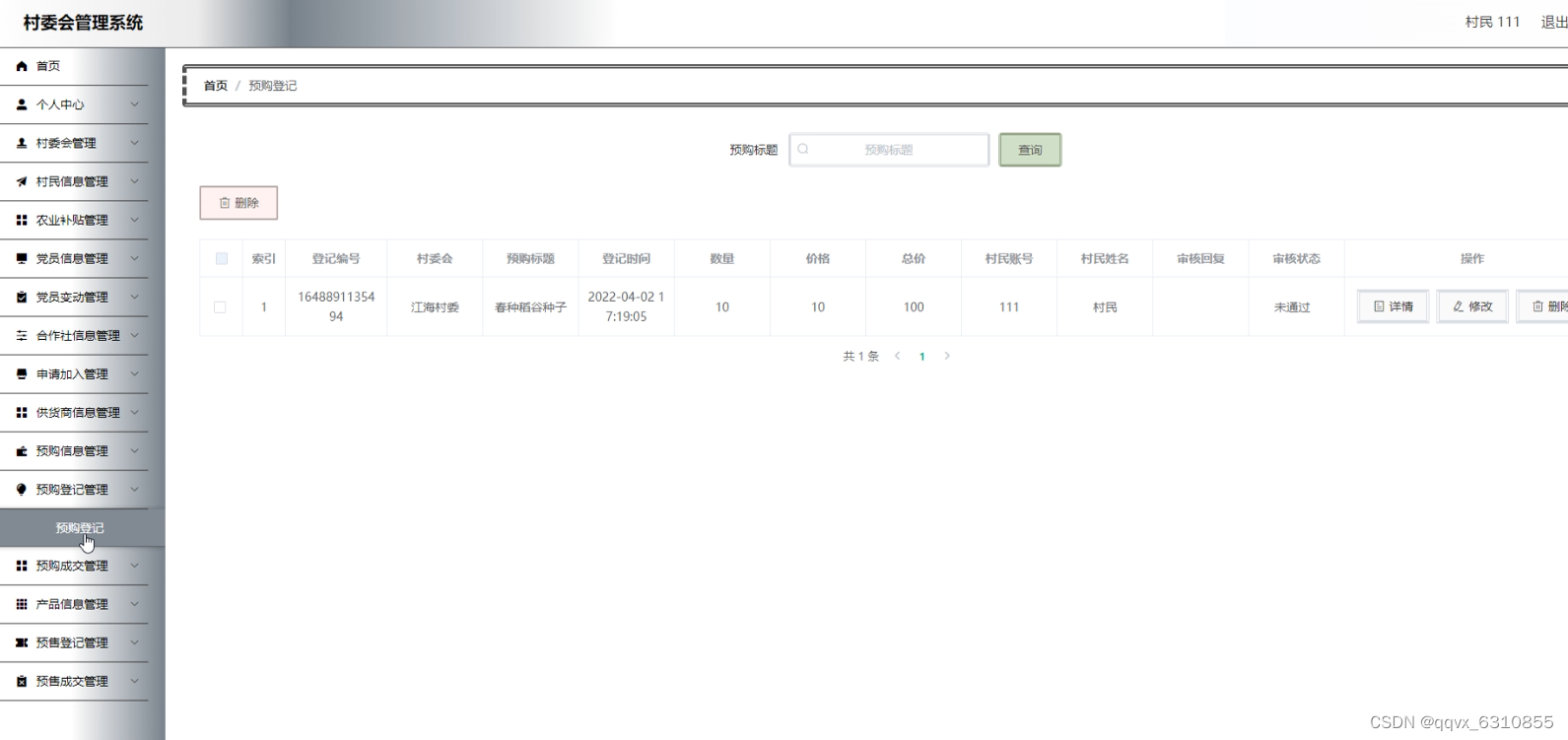Click the red 删除 batch delete button
The height and width of the screenshot is (740, 1568).
(x=239, y=203)
